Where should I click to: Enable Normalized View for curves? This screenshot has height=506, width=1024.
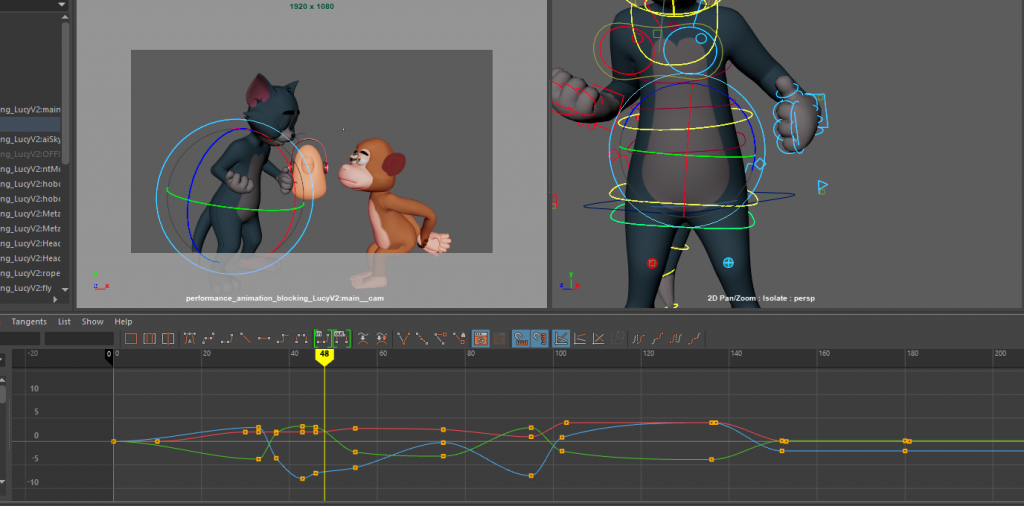pos(598,338)
